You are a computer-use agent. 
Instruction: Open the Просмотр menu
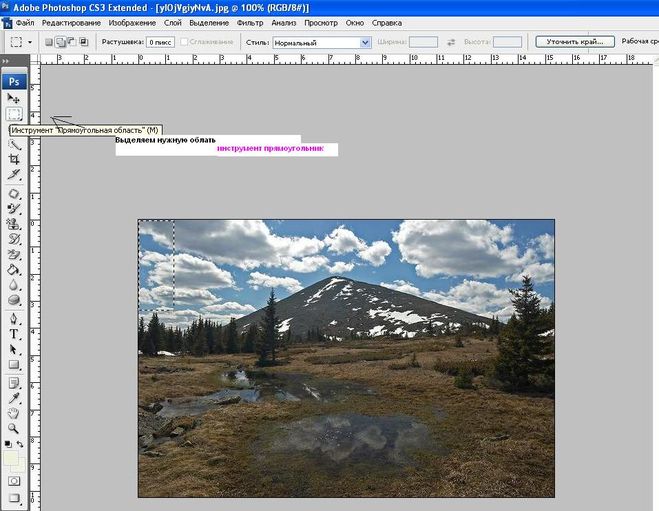click(x=321, y=23)
